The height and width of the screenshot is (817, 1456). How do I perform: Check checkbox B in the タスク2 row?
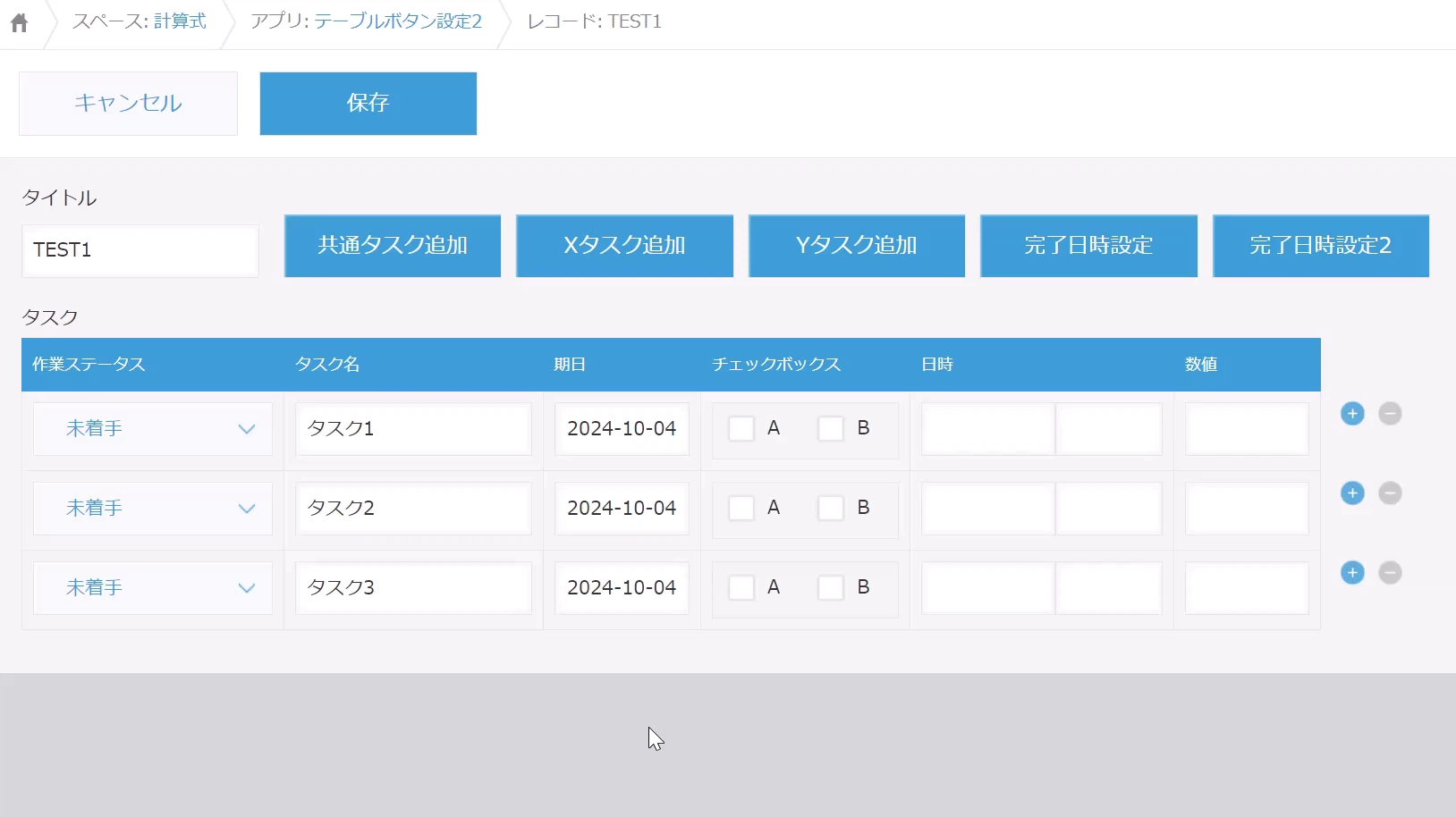[831, 508]
